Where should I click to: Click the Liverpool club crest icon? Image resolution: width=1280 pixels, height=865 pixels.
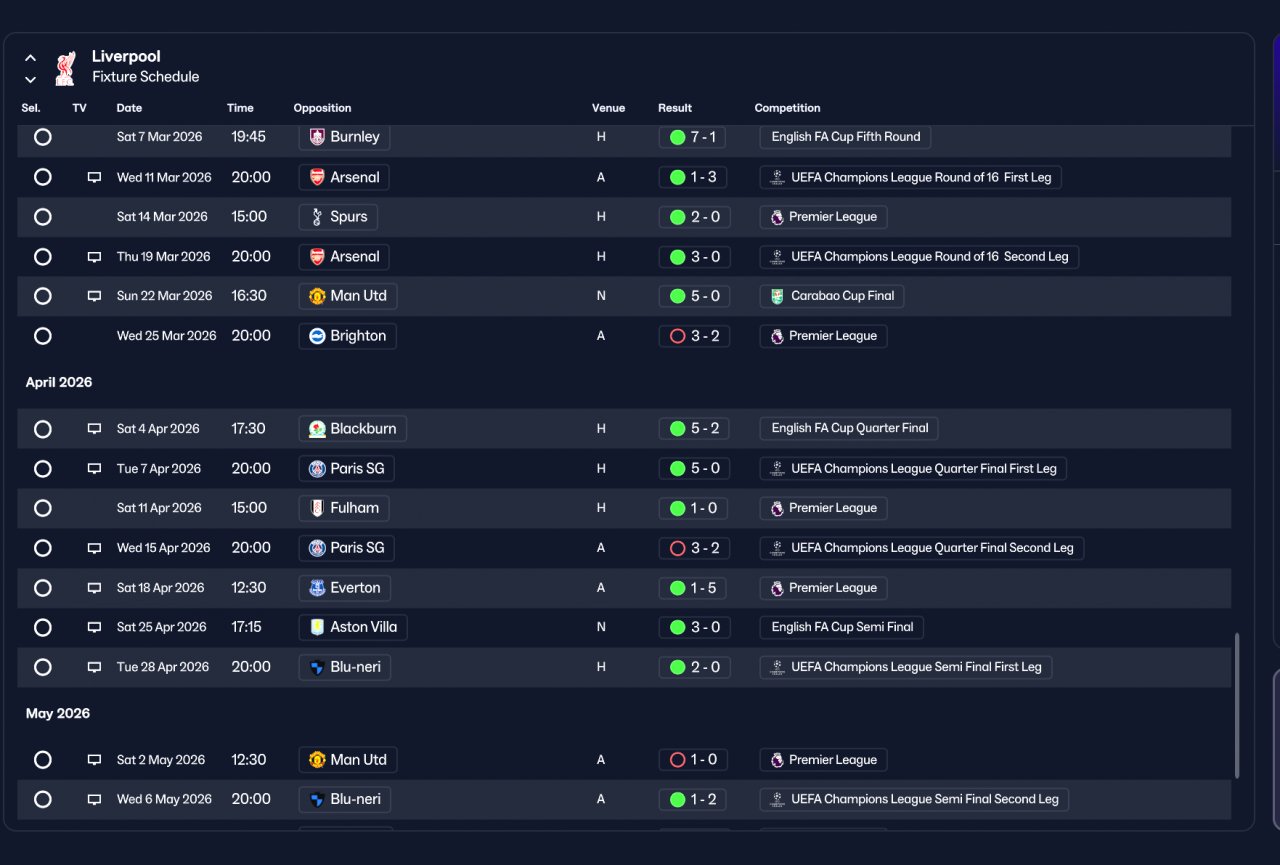(x=65, y=68)
